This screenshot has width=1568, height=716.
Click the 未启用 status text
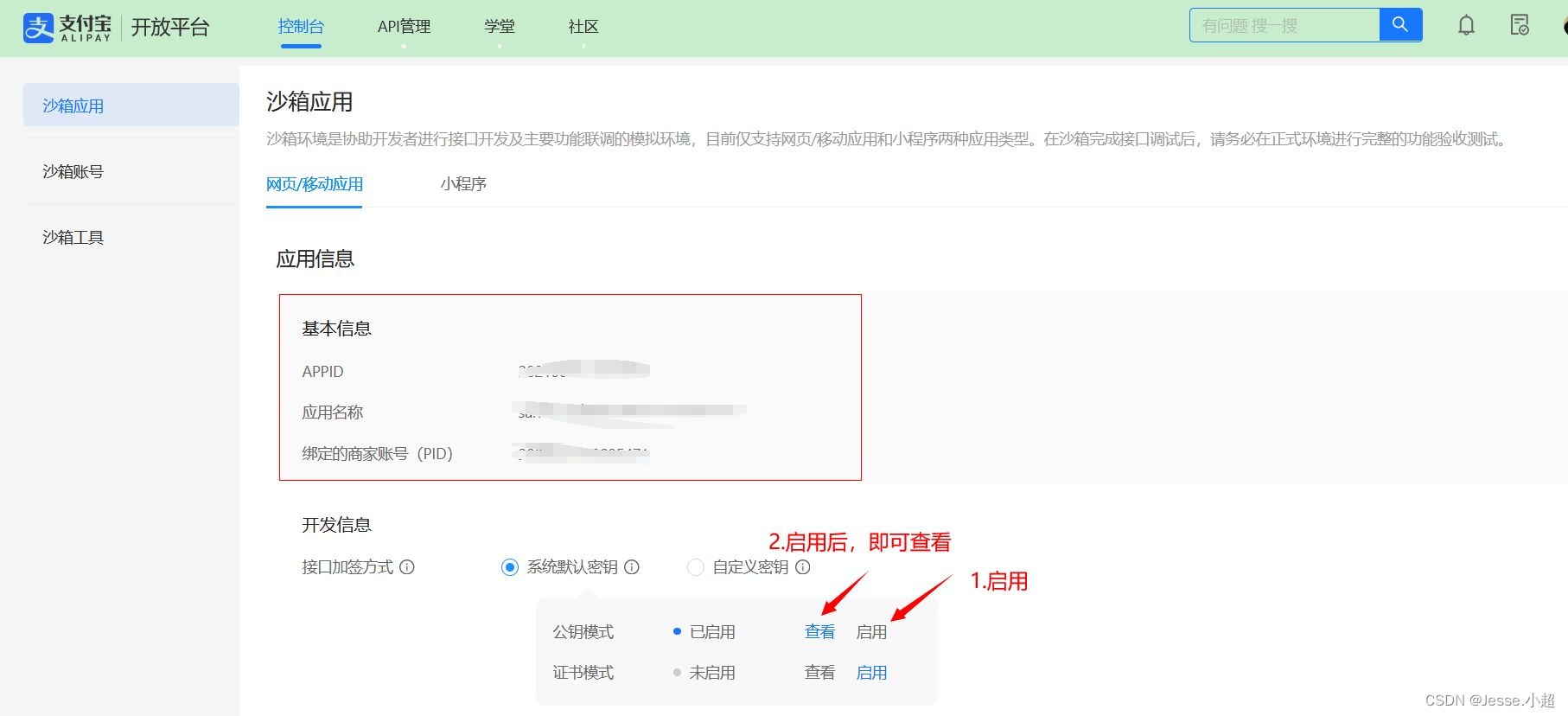point(712,673)
